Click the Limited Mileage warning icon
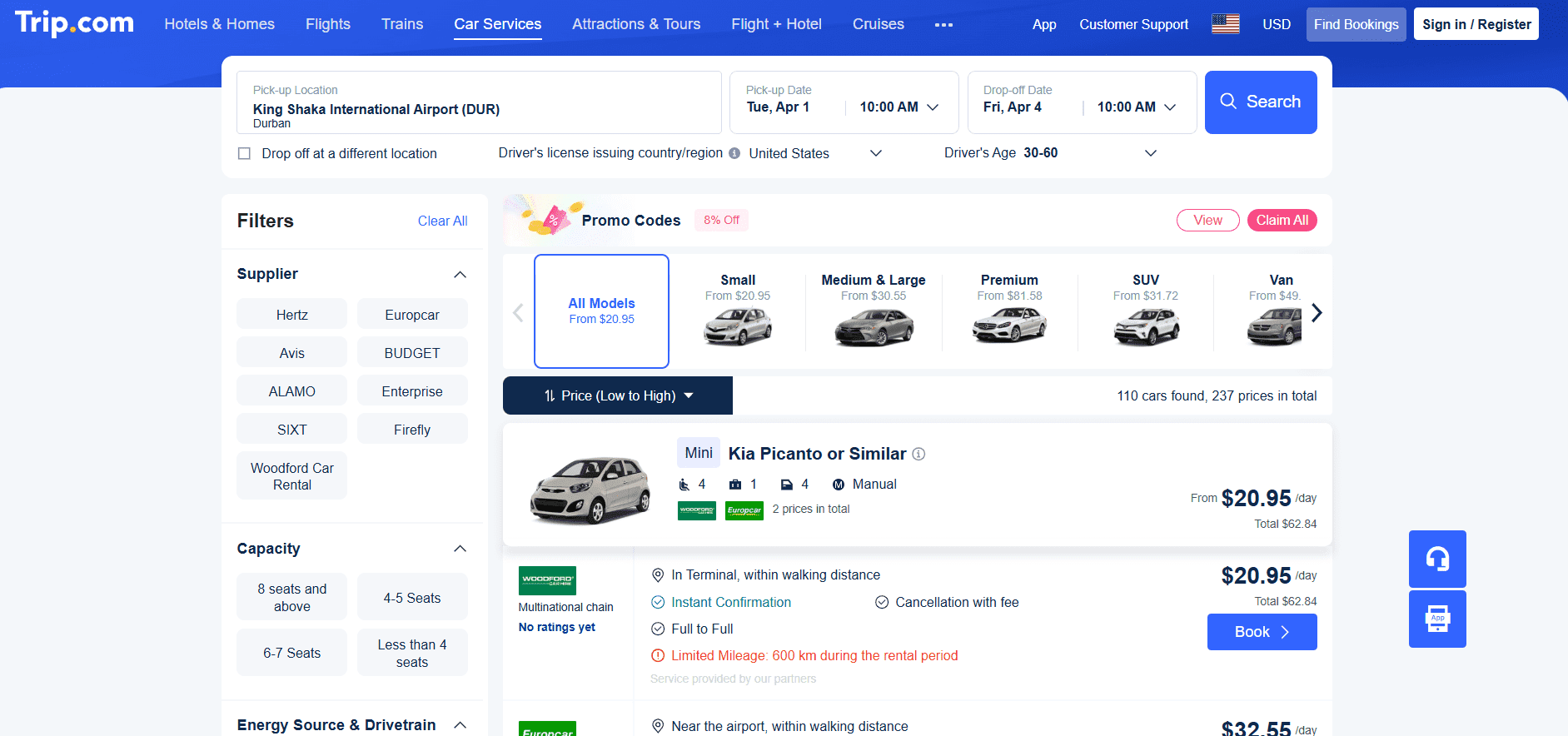1568x736 pixels. (x=658, y=655)
